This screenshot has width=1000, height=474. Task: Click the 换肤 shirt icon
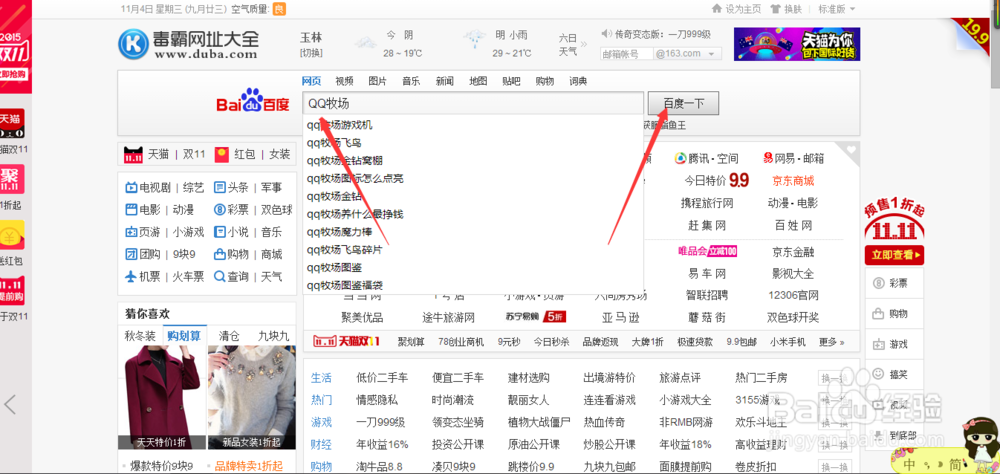click(x=776, y=9)
